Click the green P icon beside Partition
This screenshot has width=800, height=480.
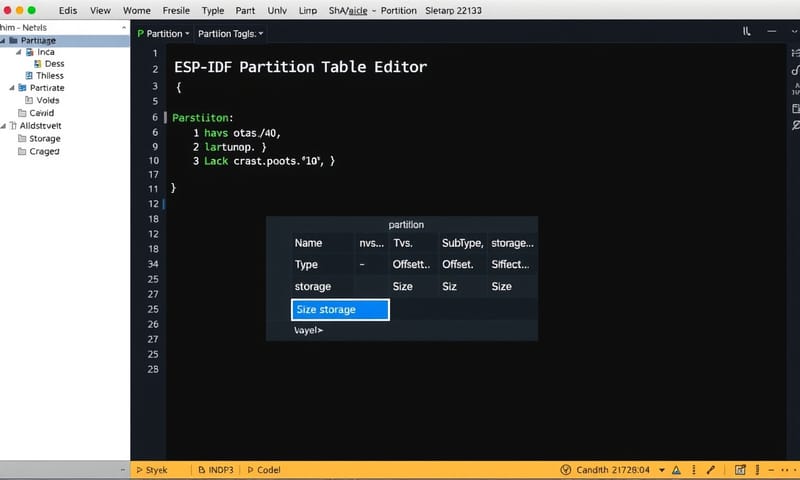pos(140,34)
